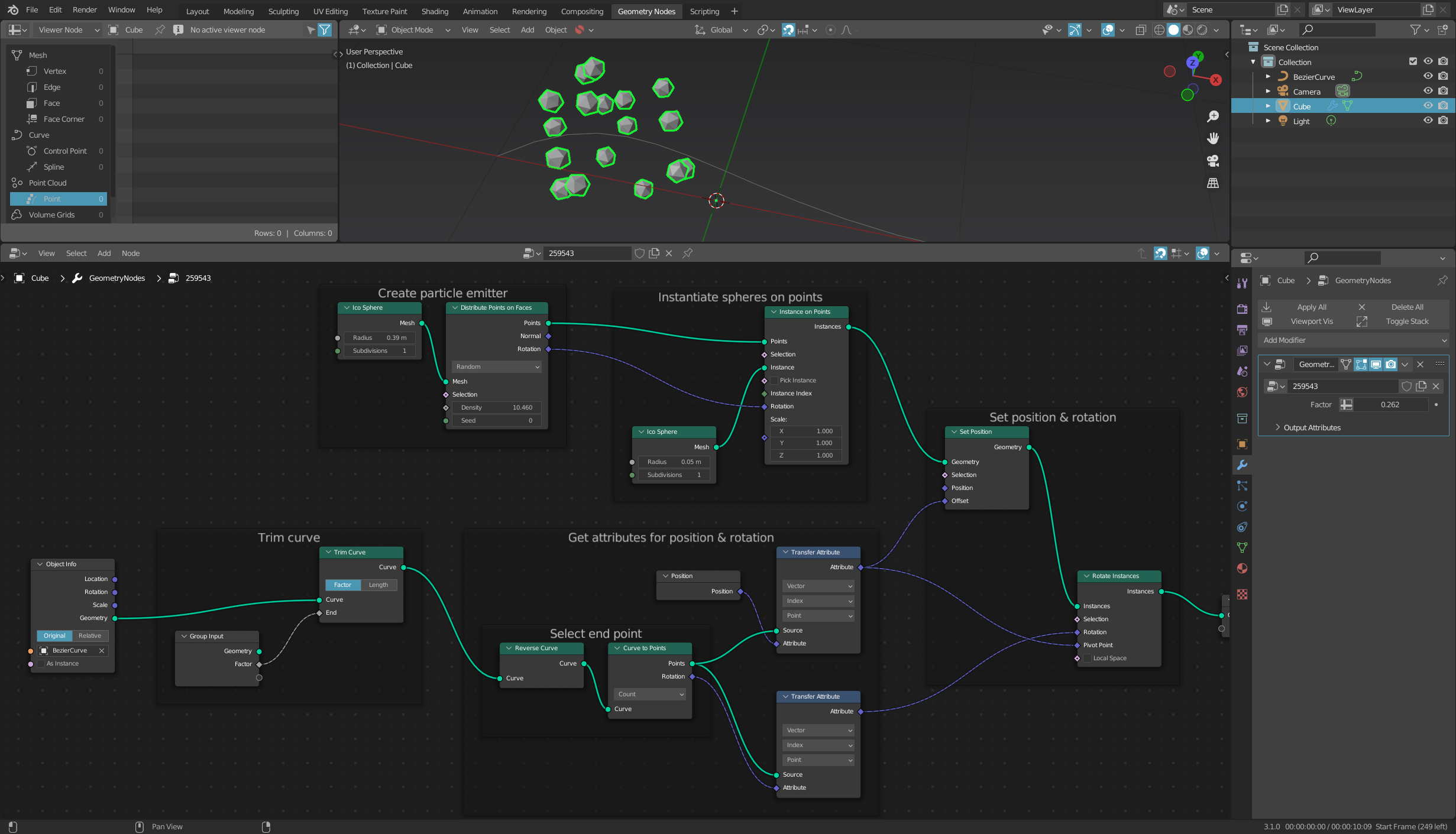This screenshot has height=834, width=1456.
Task: Click Apply All button in modifier
Action: pyautogui.click(x=1310, y=307)
